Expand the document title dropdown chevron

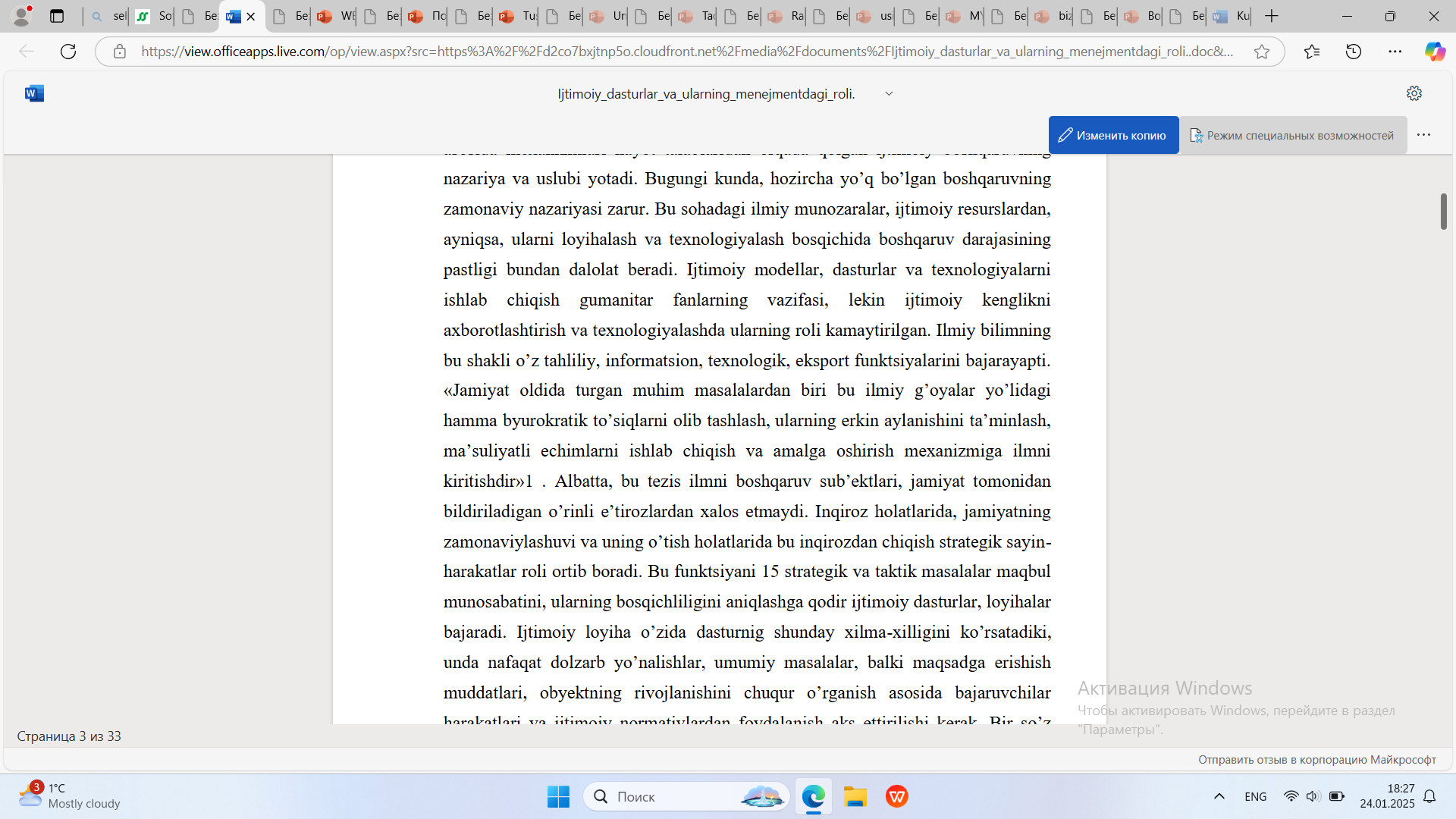(x=889, y=93)
